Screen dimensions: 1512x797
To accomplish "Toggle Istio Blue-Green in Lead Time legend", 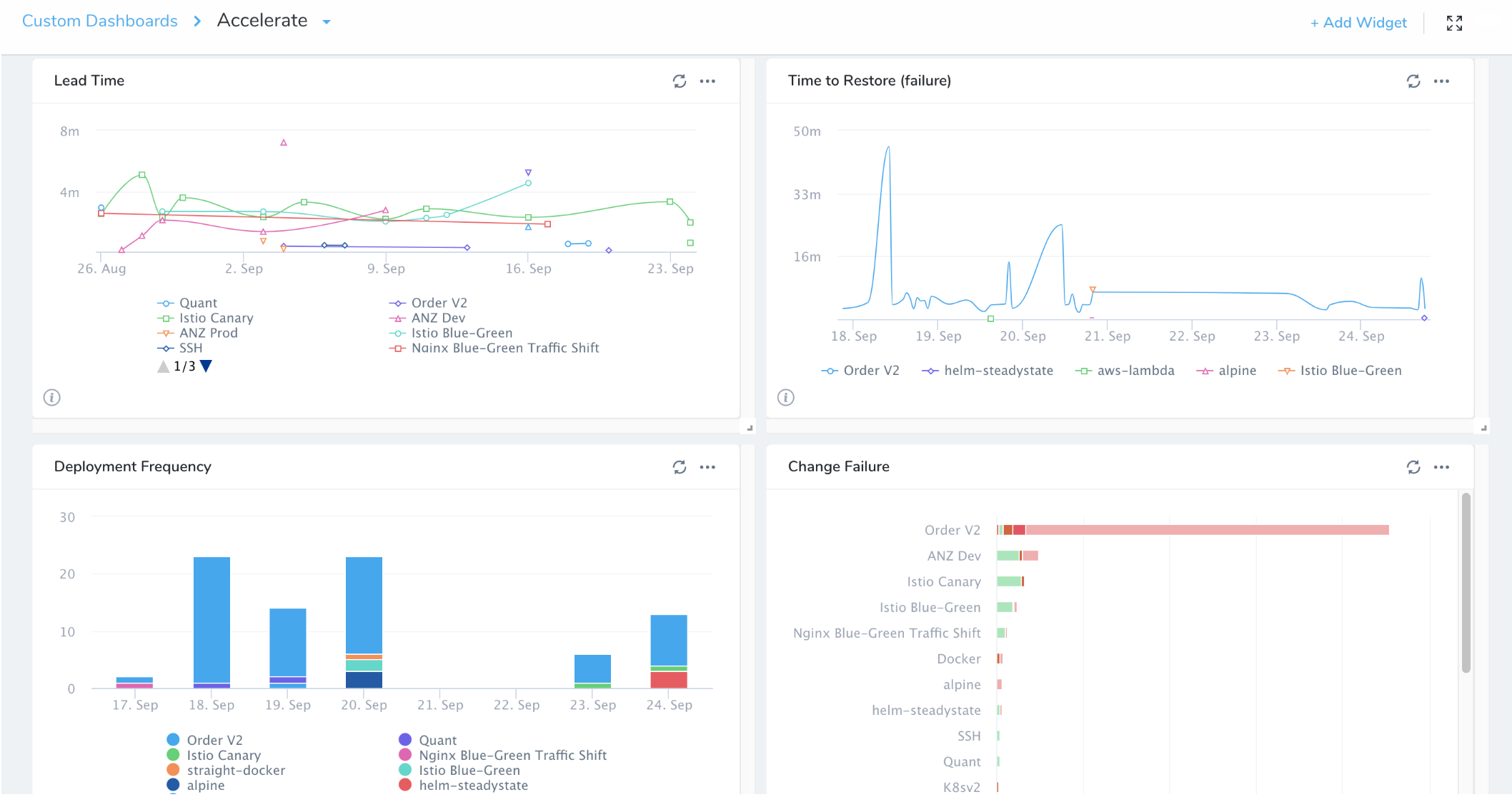I will click(x=451, y=333).
